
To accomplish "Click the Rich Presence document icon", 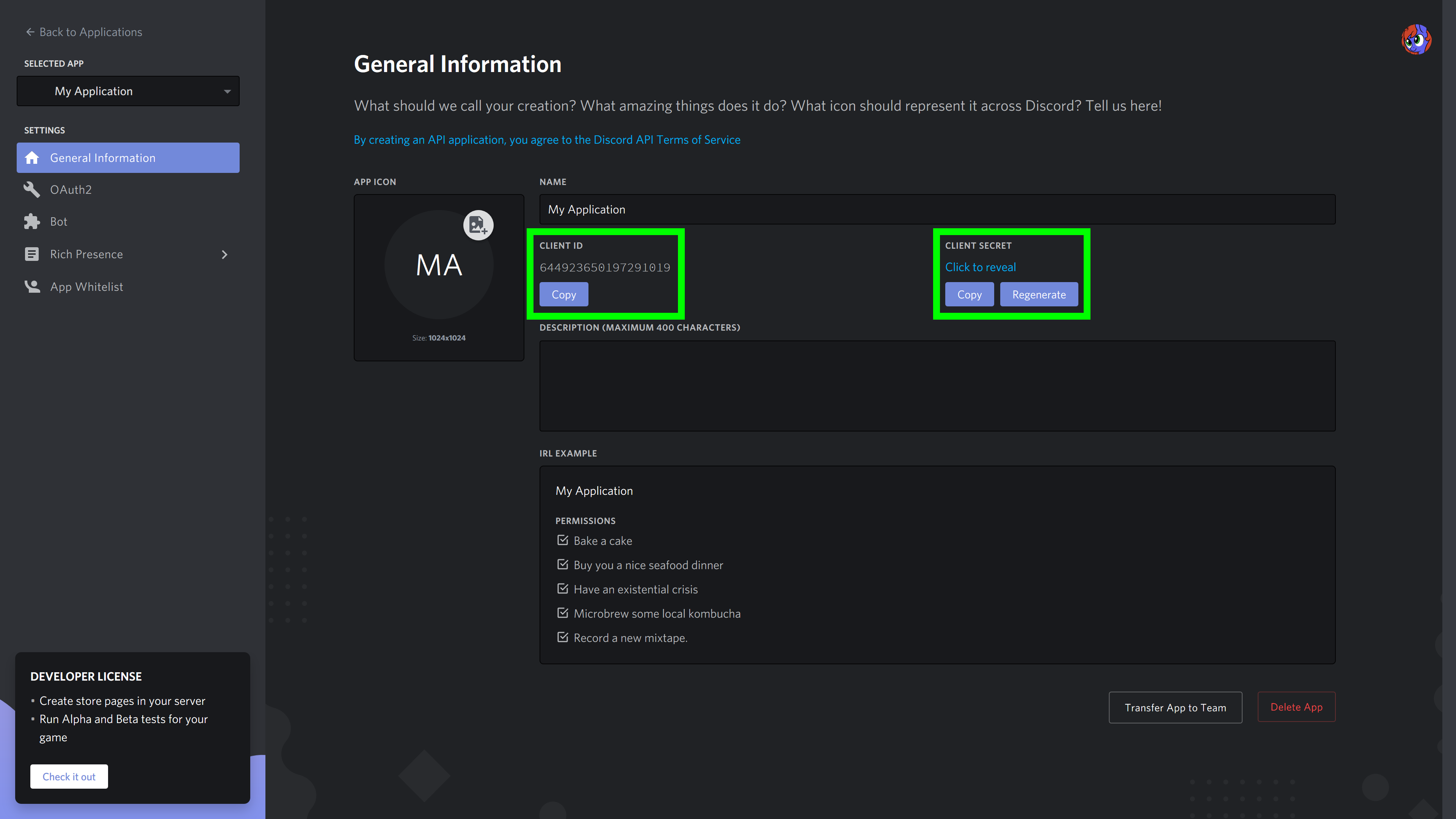I will click(32, 254).
